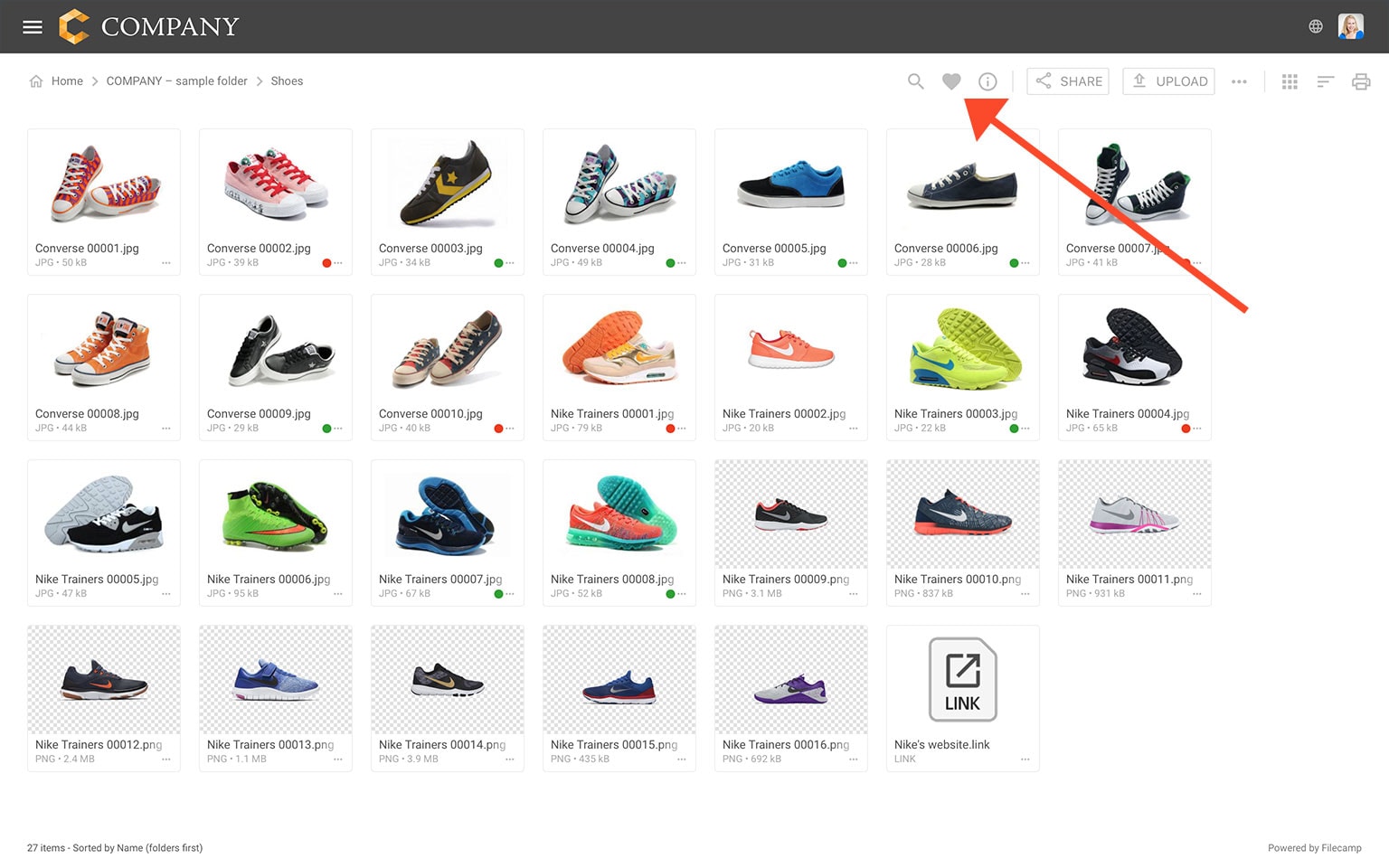1389x868 pixels.
Task: Open Nike Trainers 00006.jpg thumbnail
Action: pos(276,515)
